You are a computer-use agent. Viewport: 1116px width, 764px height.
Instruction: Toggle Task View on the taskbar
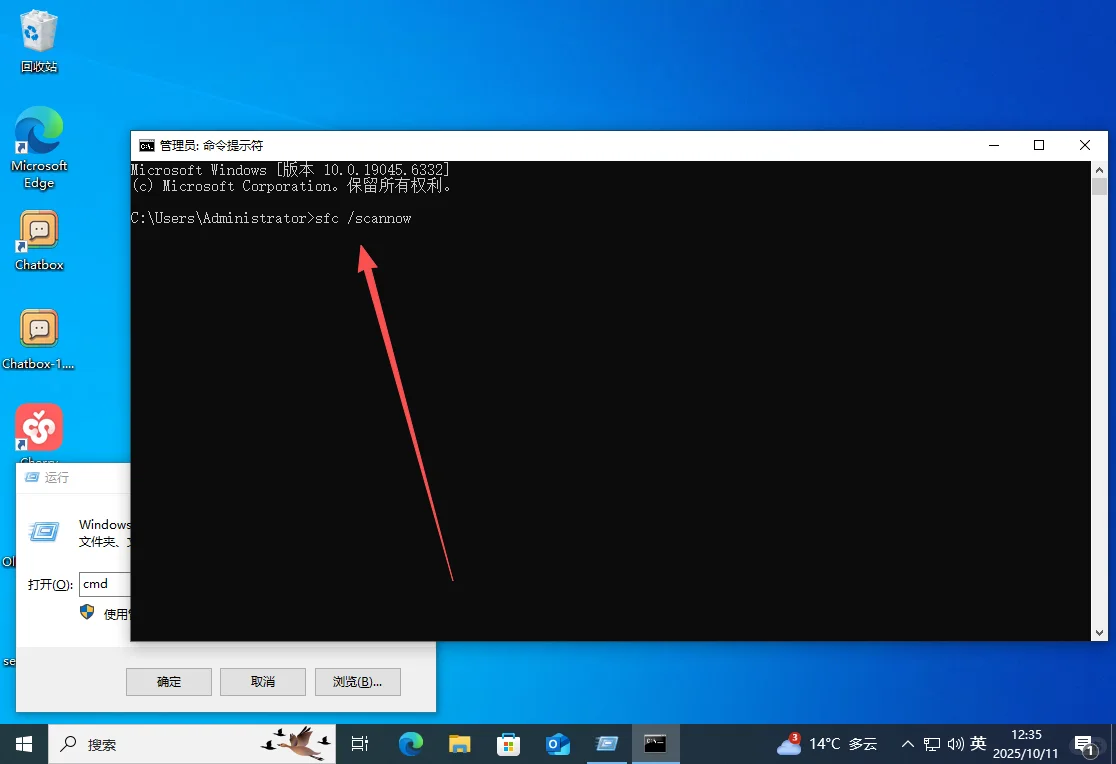[360, 744]
